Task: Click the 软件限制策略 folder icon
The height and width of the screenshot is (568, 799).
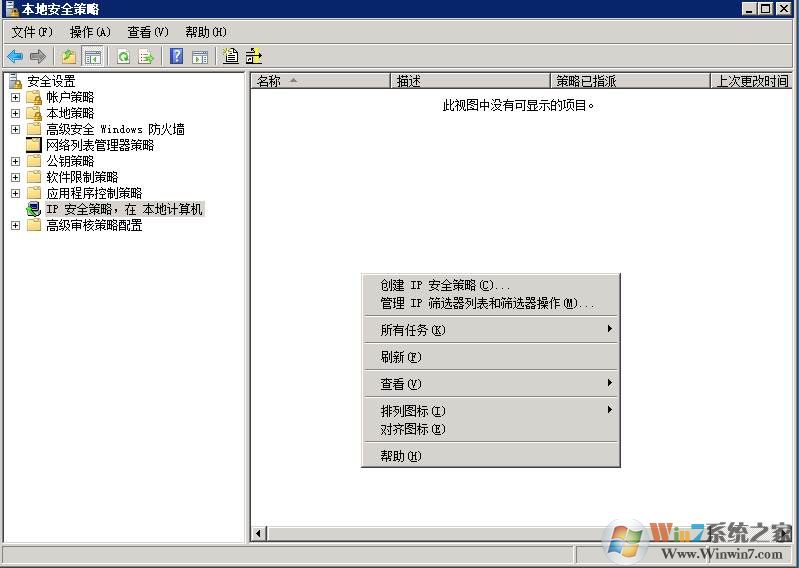Action: (x=34, y=177)
